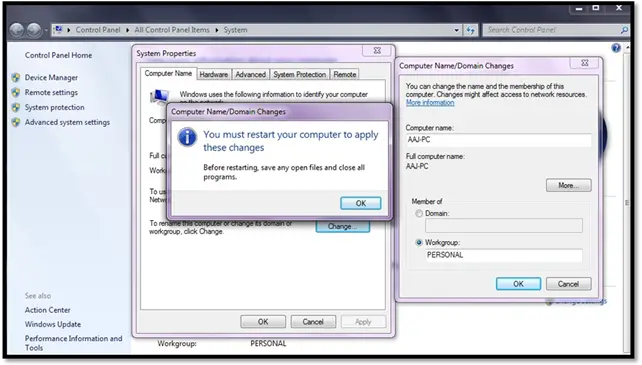Close the Computer Name/Domain Changes dialog on right
Viewport: 642px width, 365px height.
point(585,63)
